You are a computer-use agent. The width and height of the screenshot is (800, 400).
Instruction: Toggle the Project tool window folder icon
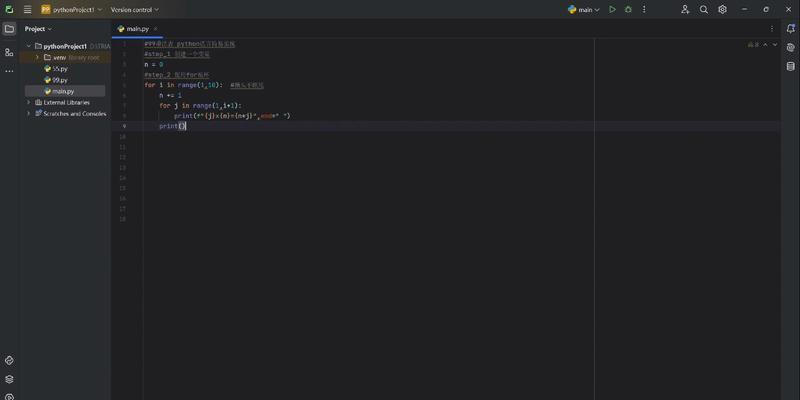tap(9, 29)
